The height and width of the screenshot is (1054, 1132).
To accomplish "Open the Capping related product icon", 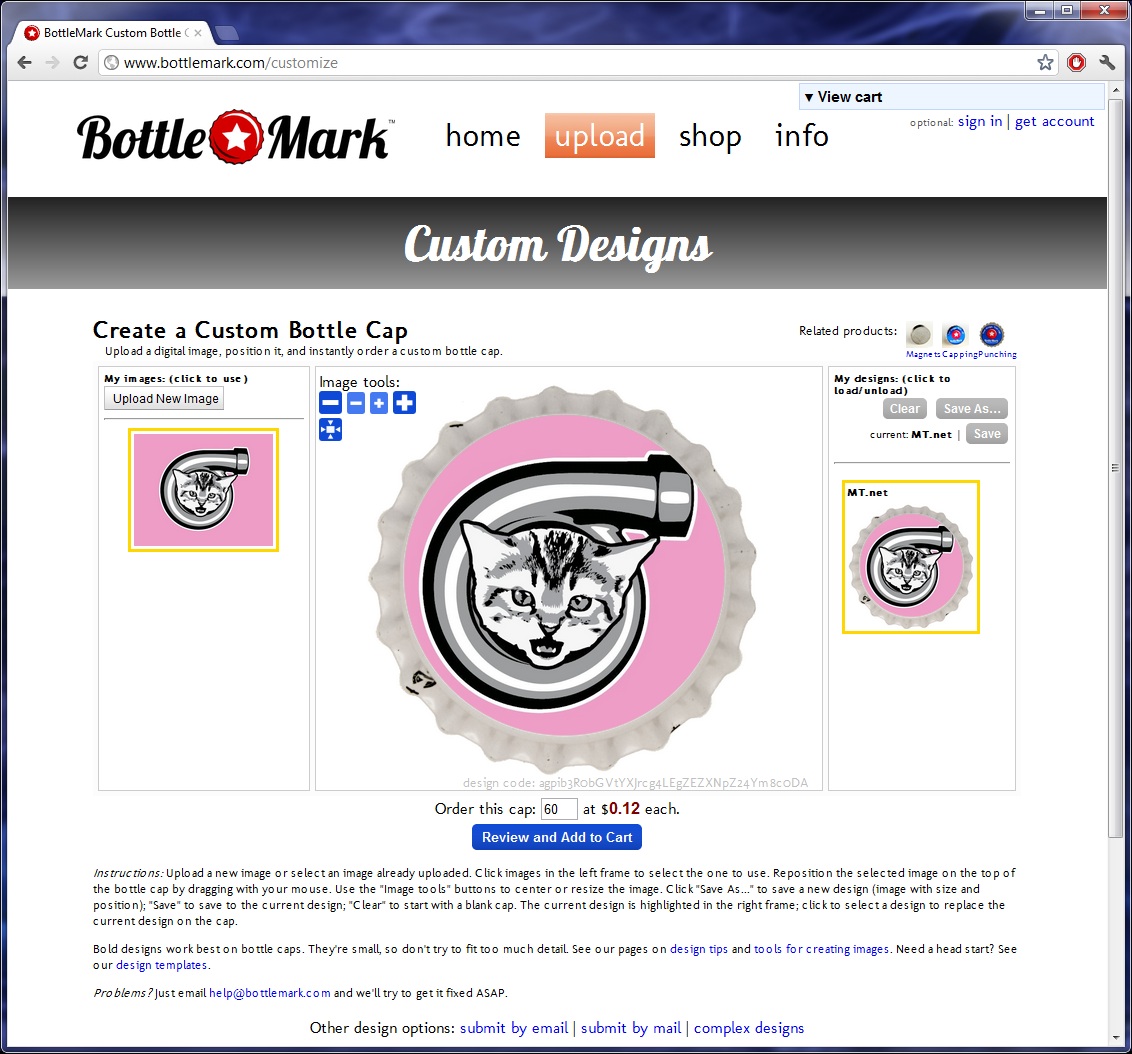I will (x=955, y=334).
